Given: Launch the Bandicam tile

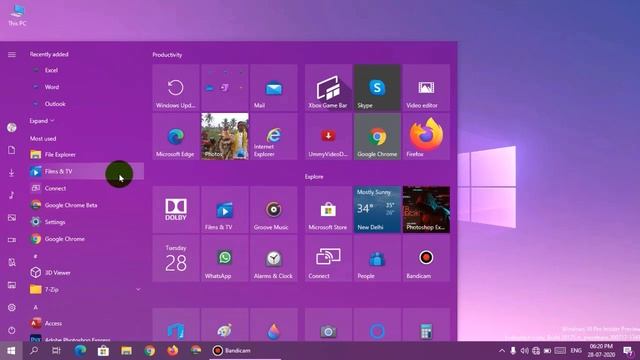Looking at the screenshot, I should coord(426,258).
